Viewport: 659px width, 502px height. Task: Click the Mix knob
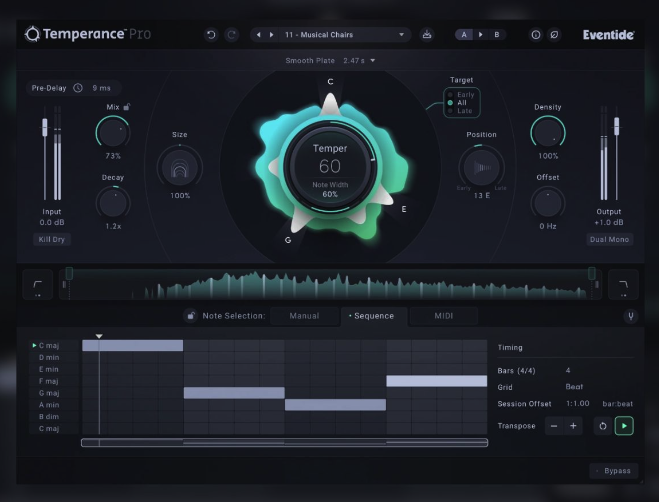coord(113,132)
